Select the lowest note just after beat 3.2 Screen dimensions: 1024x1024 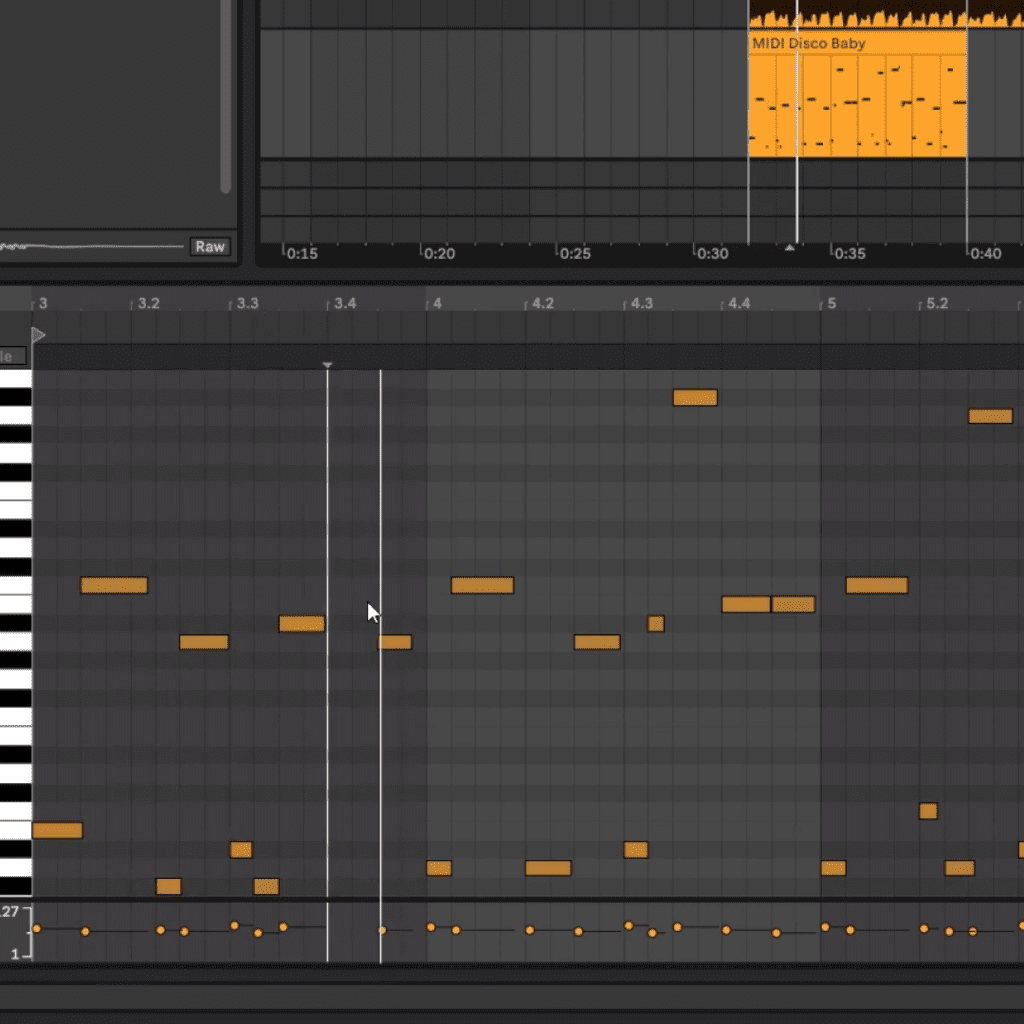pyautogui.click(x=168, y=886)
